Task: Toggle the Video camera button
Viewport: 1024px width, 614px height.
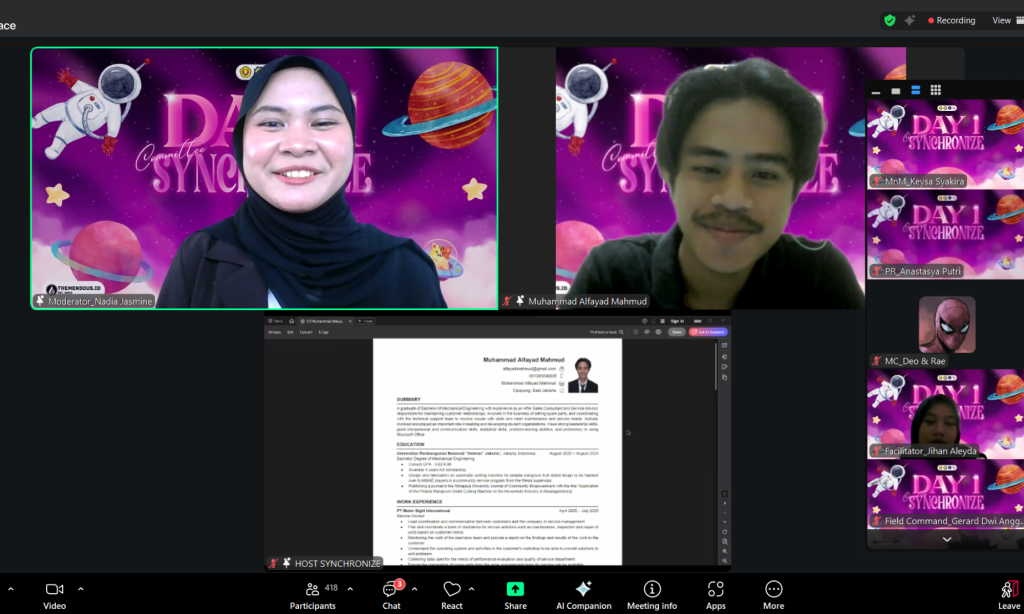Action: pyautogui.click(x=54, y=595)
